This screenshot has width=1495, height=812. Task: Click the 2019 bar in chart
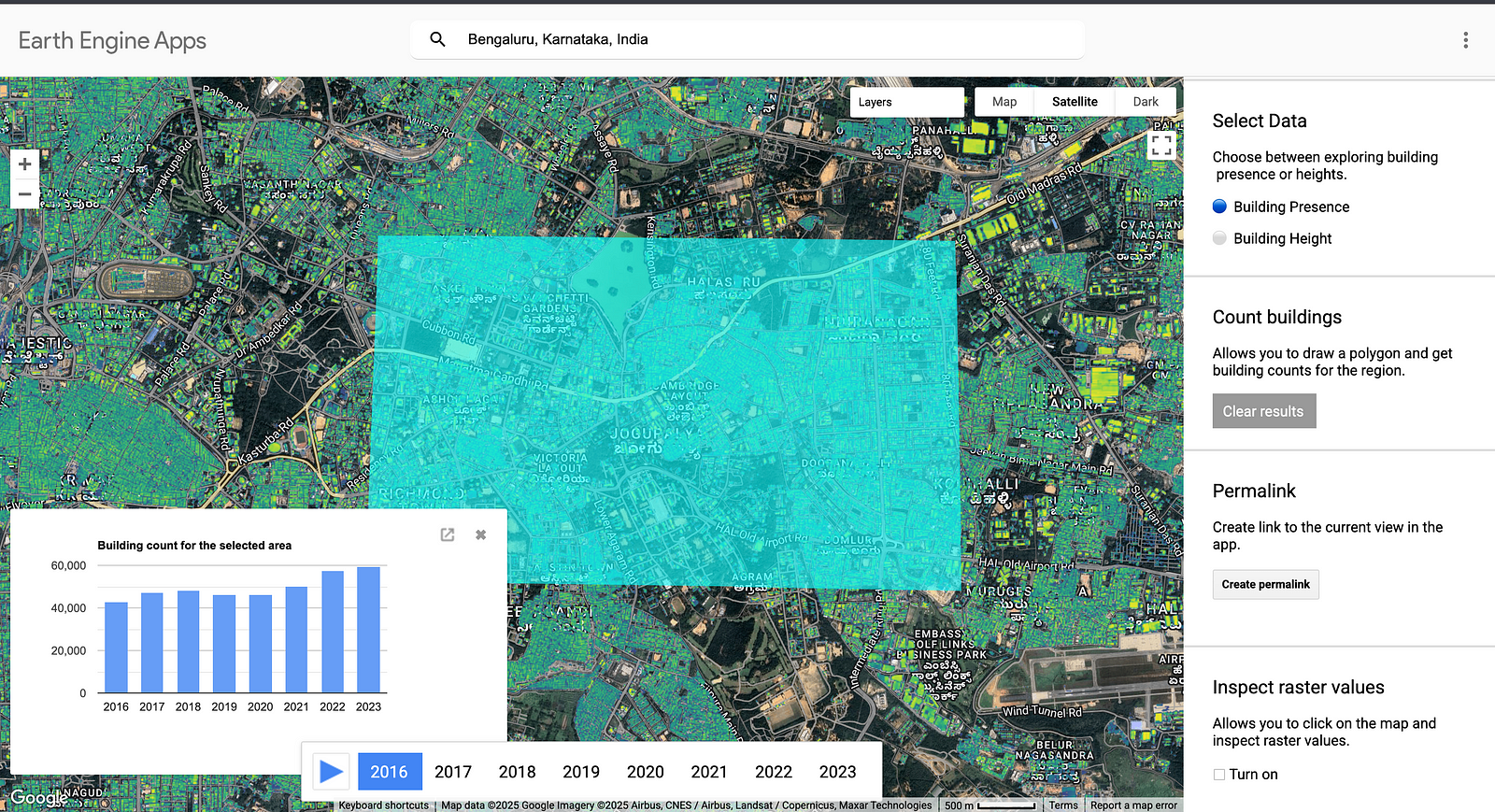tap(224, 644)
